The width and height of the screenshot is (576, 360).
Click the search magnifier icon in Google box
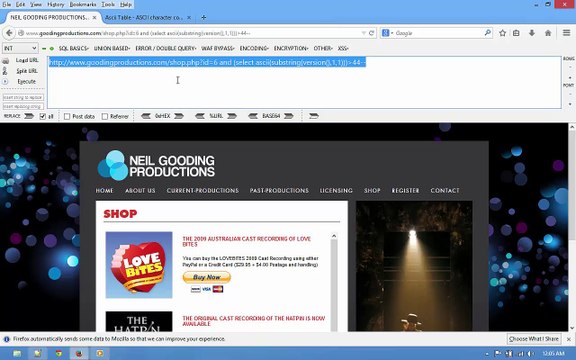click(487, 33)
